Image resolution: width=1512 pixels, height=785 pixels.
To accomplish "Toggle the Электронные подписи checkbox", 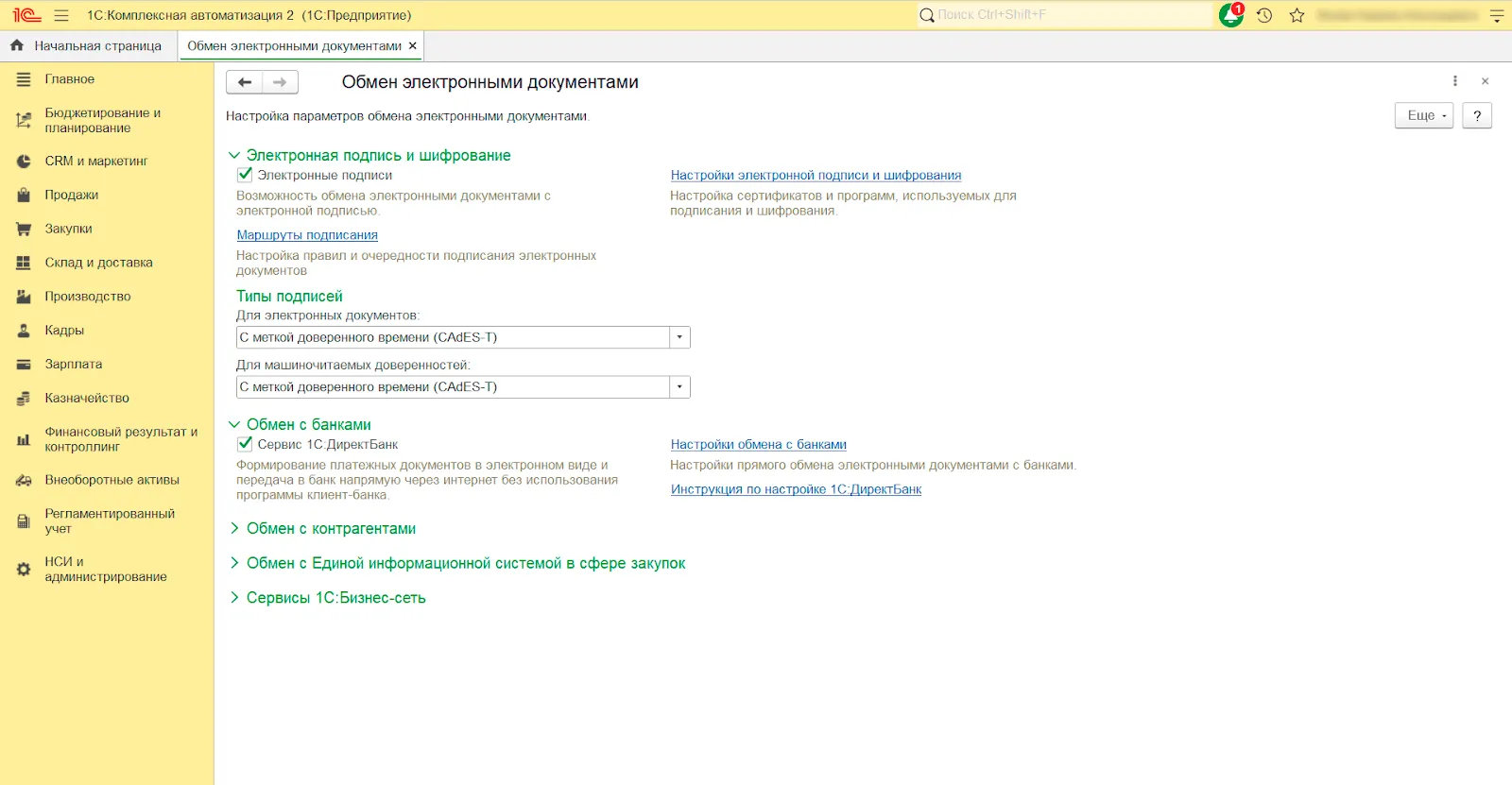I will coord(245,175).
